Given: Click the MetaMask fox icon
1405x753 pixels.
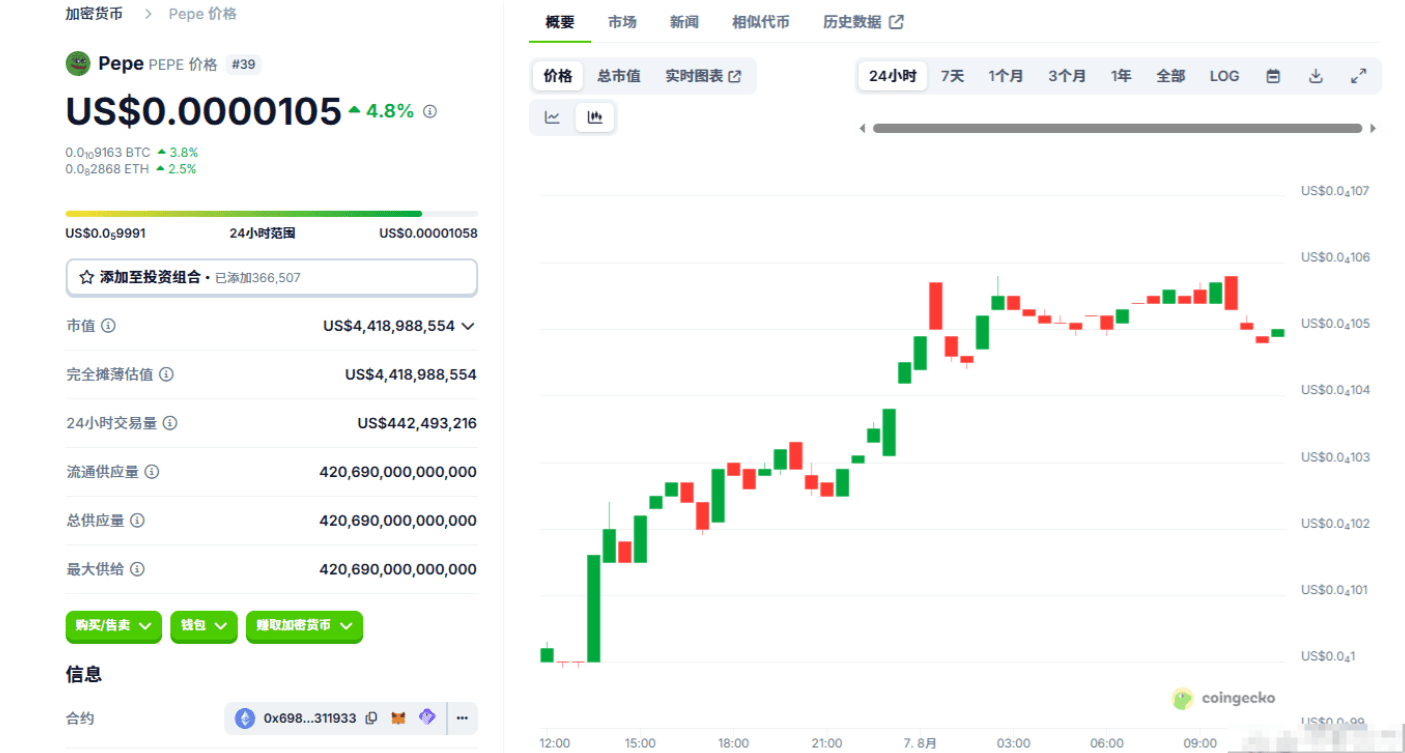Looking at the screenshot, I should point(399,718).
